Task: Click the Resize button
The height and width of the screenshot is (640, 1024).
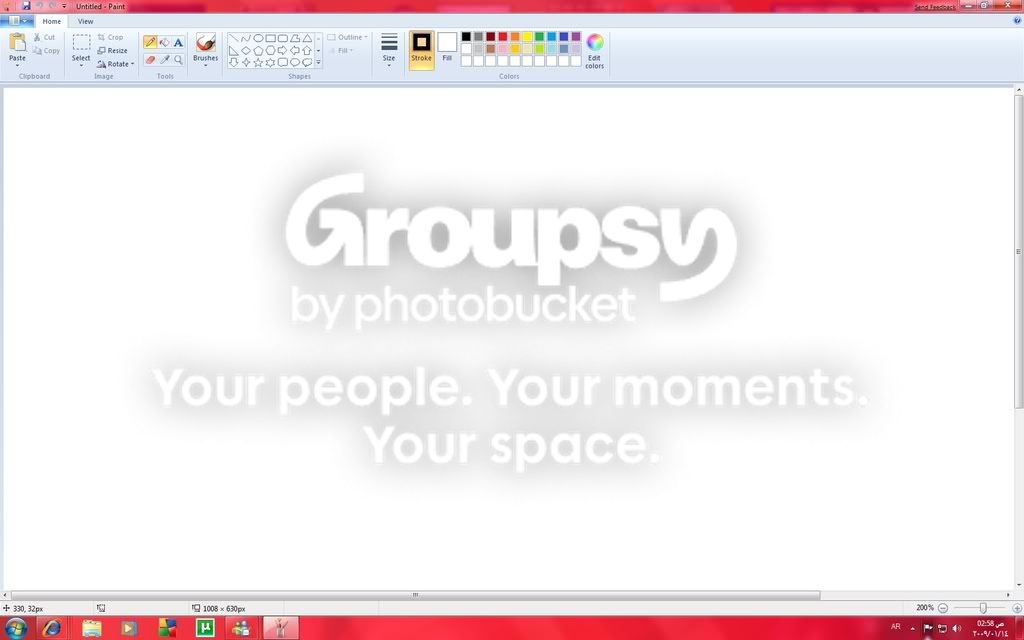Action: [x=112, y=50]
